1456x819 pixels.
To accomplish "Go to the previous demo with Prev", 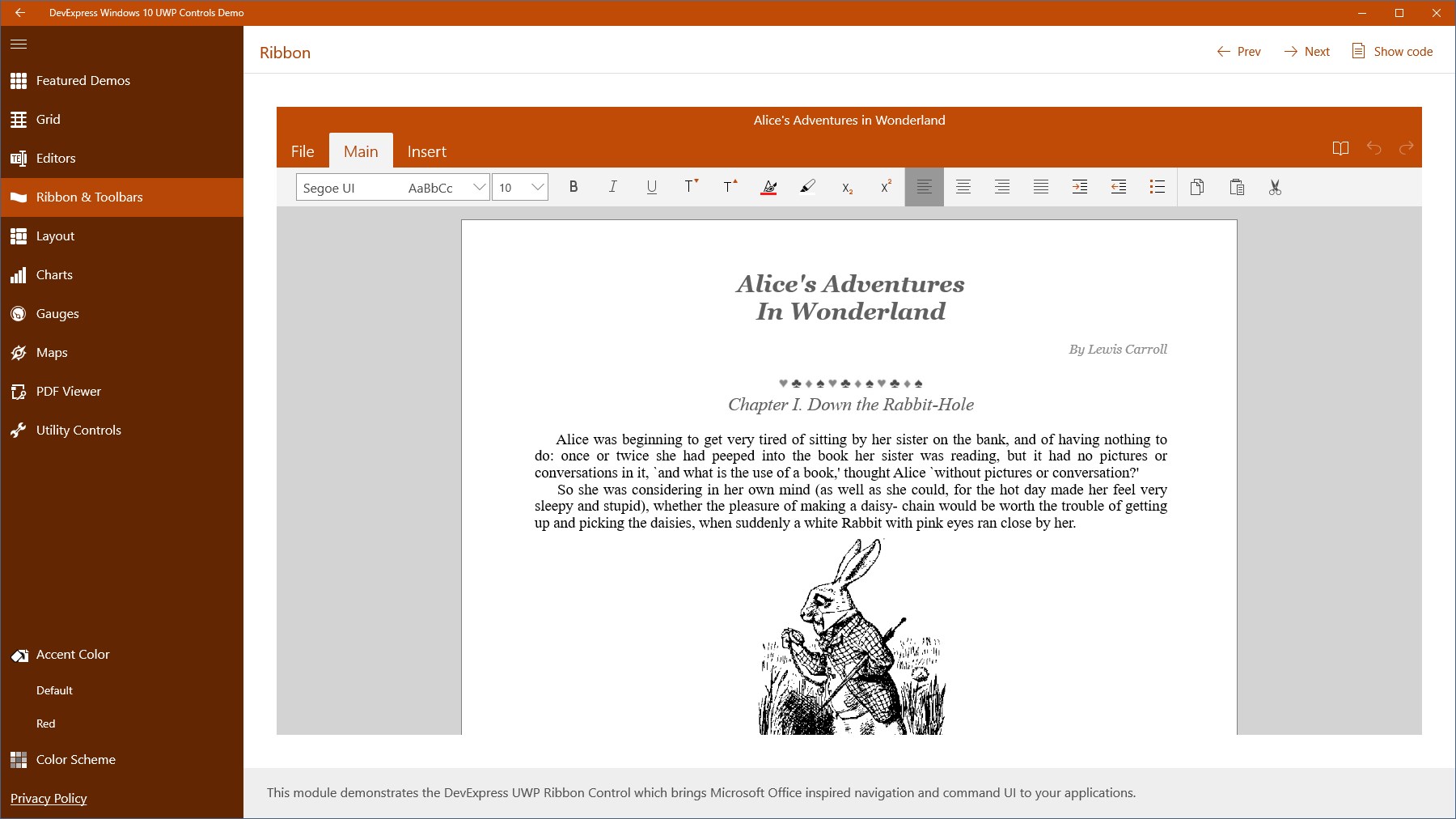I will [1238, 52].
